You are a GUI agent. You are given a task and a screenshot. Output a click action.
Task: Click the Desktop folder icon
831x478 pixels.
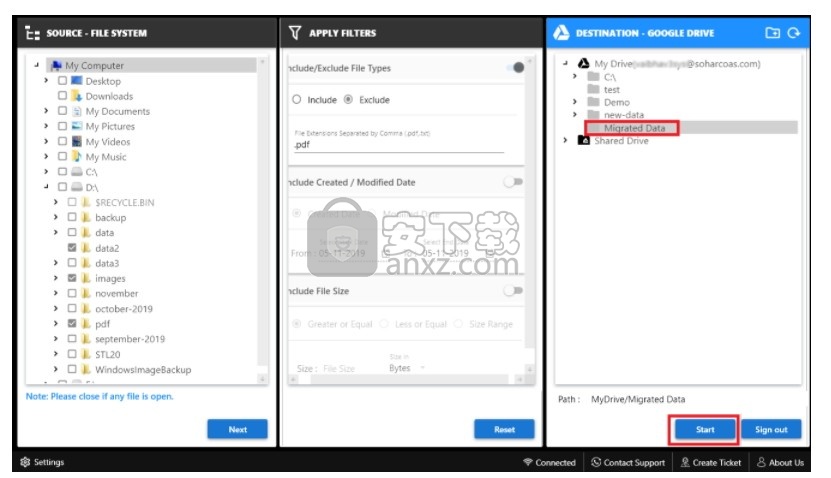click(x=77, y=81)
